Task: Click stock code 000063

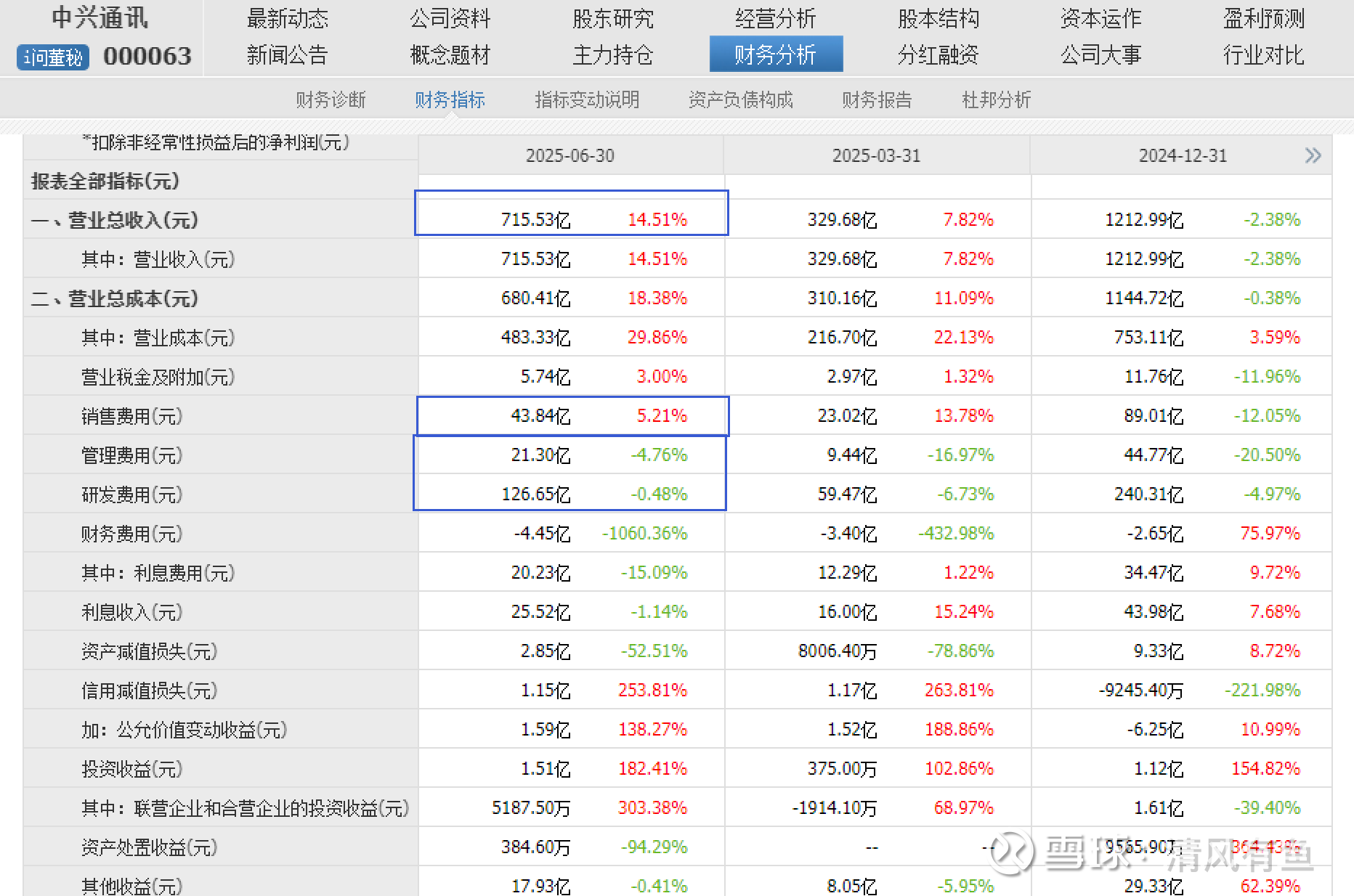Action: click(147, 56)
